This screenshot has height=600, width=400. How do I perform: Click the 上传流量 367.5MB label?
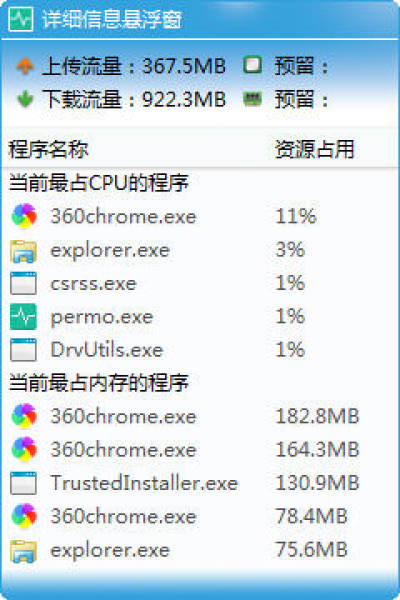click(x=134, y=66)
